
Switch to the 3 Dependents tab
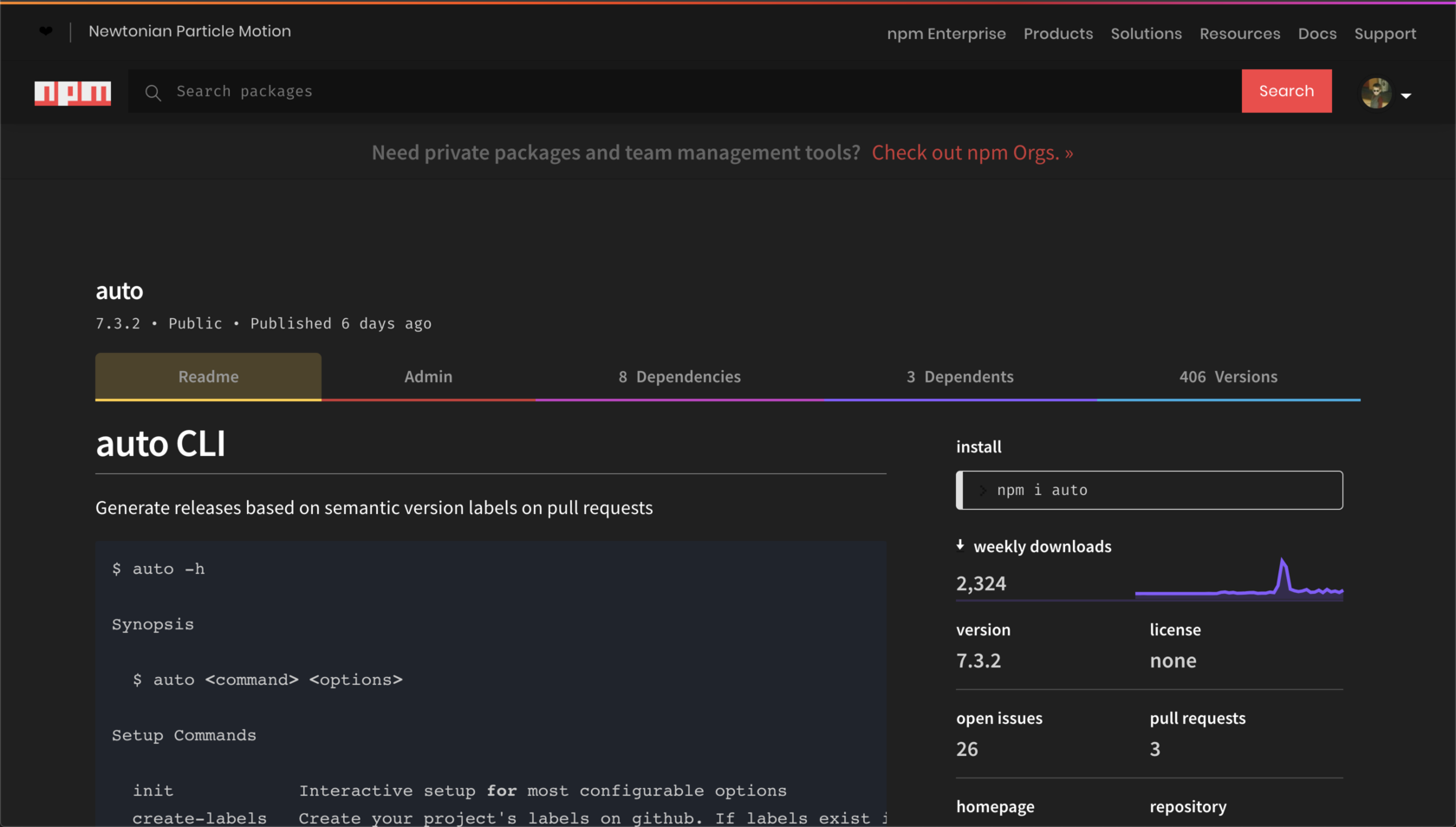point(960,376)
